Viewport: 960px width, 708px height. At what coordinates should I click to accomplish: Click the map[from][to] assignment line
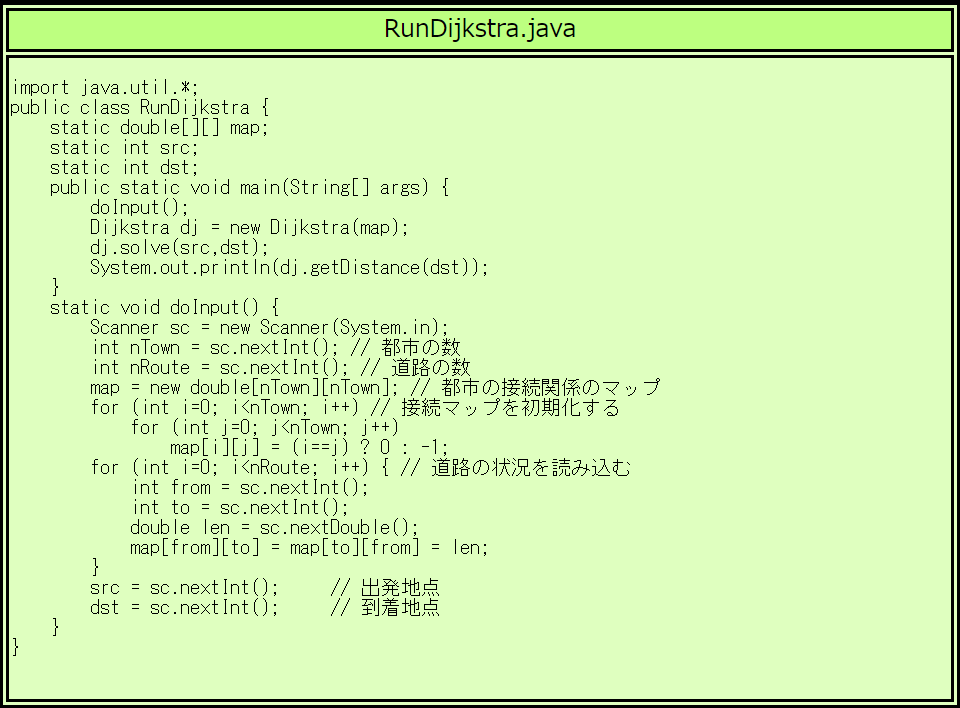click(309, 547)
